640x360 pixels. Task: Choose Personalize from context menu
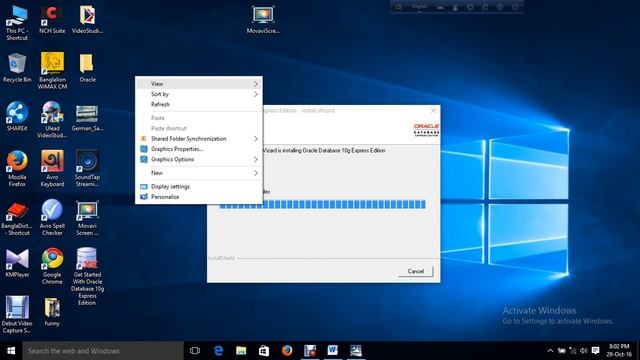199,197
